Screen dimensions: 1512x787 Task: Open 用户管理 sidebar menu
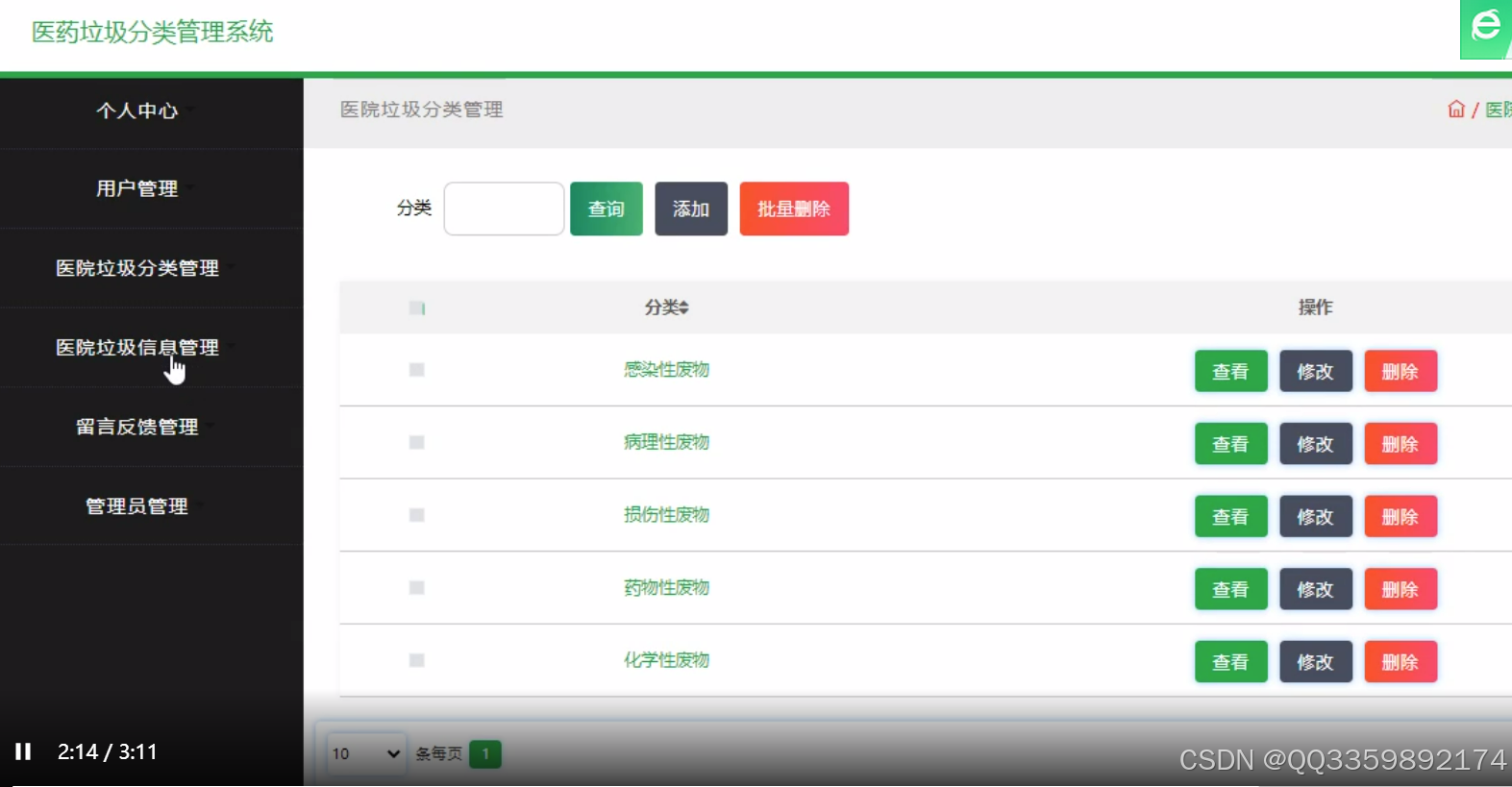coord(137,188)
